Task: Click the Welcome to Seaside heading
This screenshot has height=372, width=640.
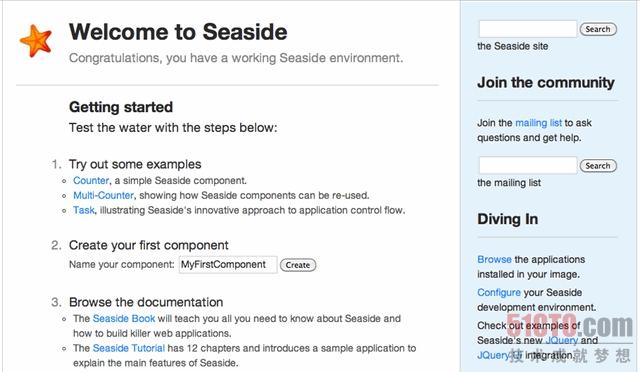Action: point(178,32)
